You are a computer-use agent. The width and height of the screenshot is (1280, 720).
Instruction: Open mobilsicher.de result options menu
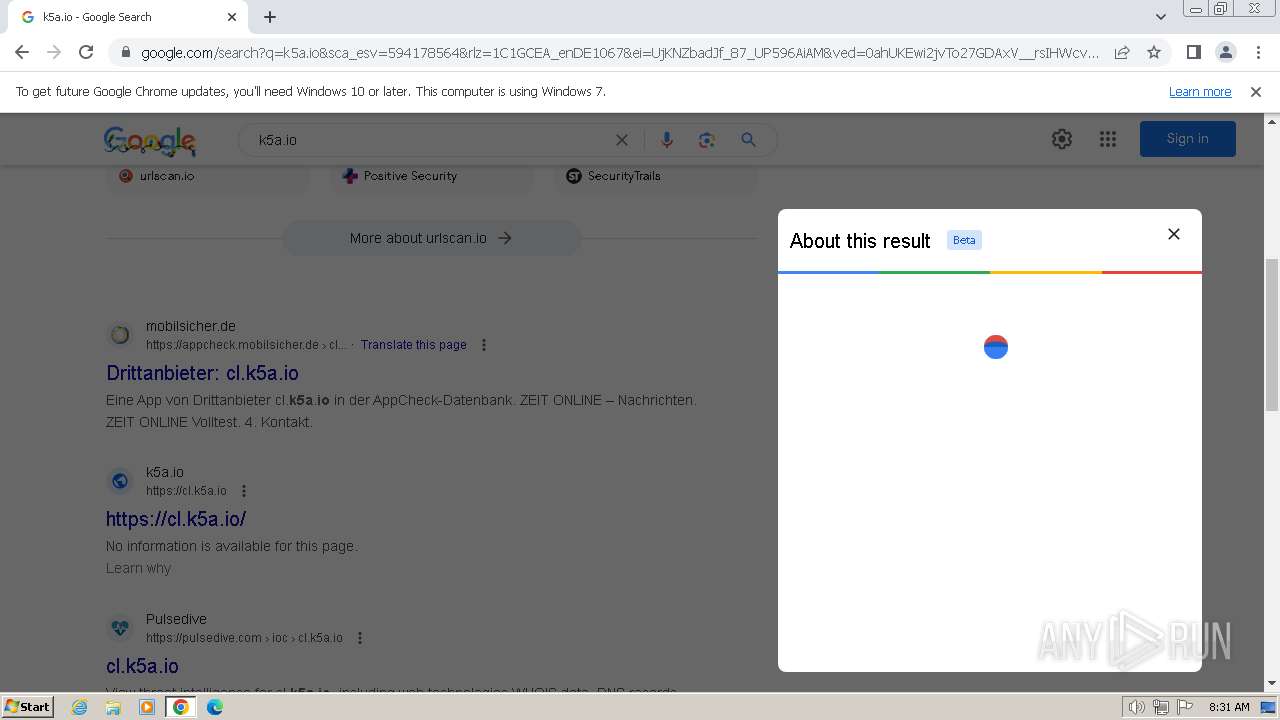[x=484, y=345]
